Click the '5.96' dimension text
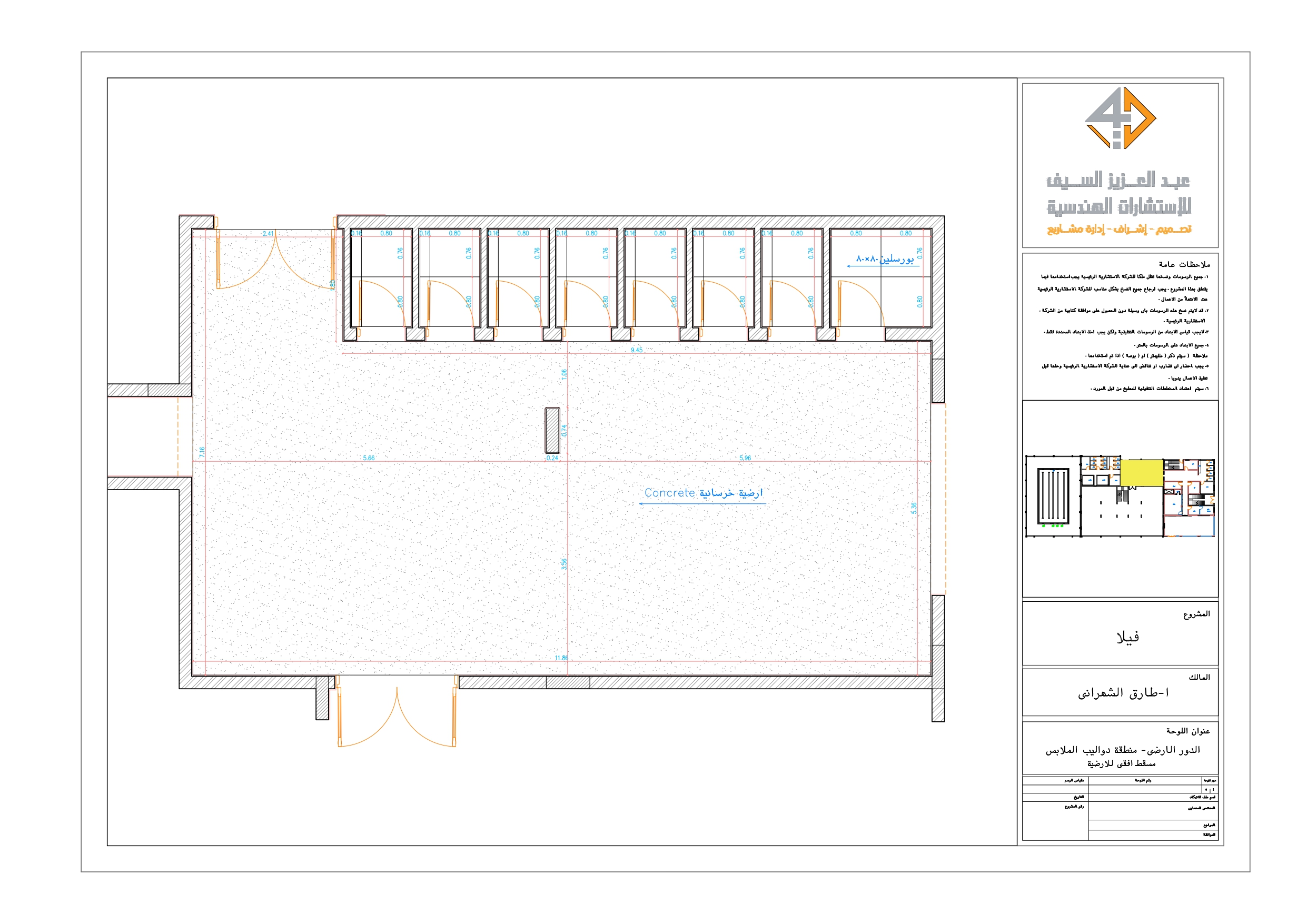The width and height of the screenshot is (1307, 924). click(x=745, y=458)
